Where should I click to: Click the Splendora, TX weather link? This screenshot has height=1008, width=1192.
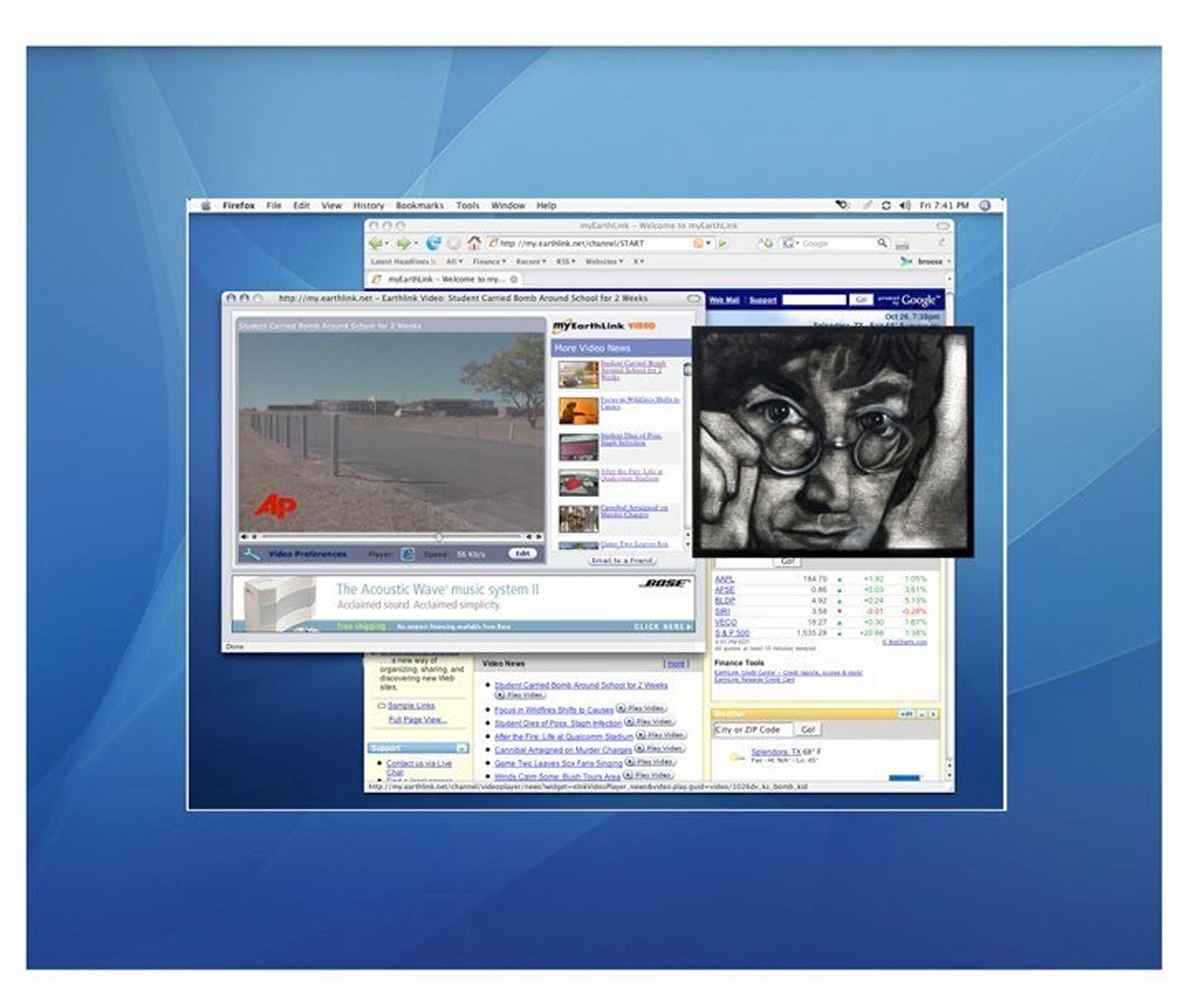pos(776,751)
